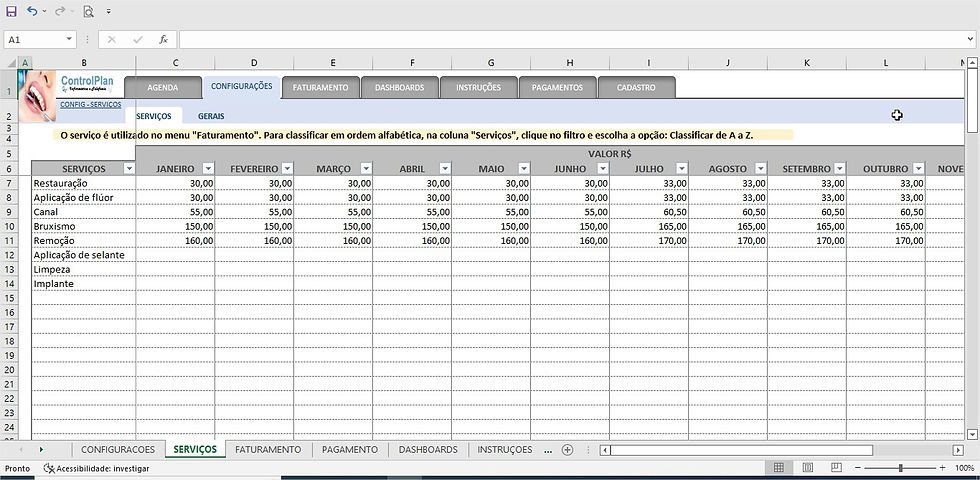
Task: Switch to the INSTRUÇOES sheet tab
Action: coord(505,449)
